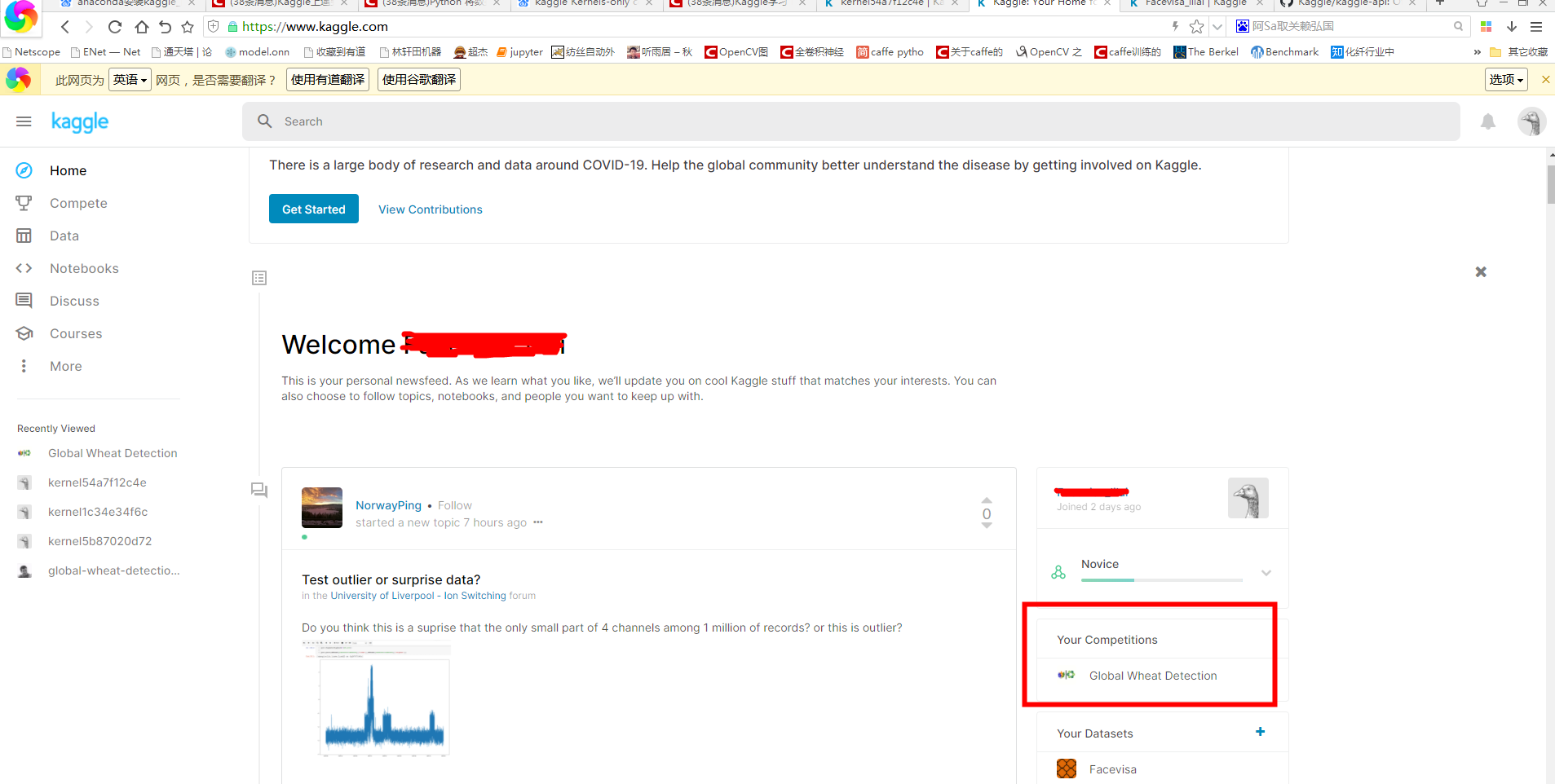The height and width of the screenshot is (784, 1555).
Task: Click the Novice progress bar
Action: [x=1161, y=579]
